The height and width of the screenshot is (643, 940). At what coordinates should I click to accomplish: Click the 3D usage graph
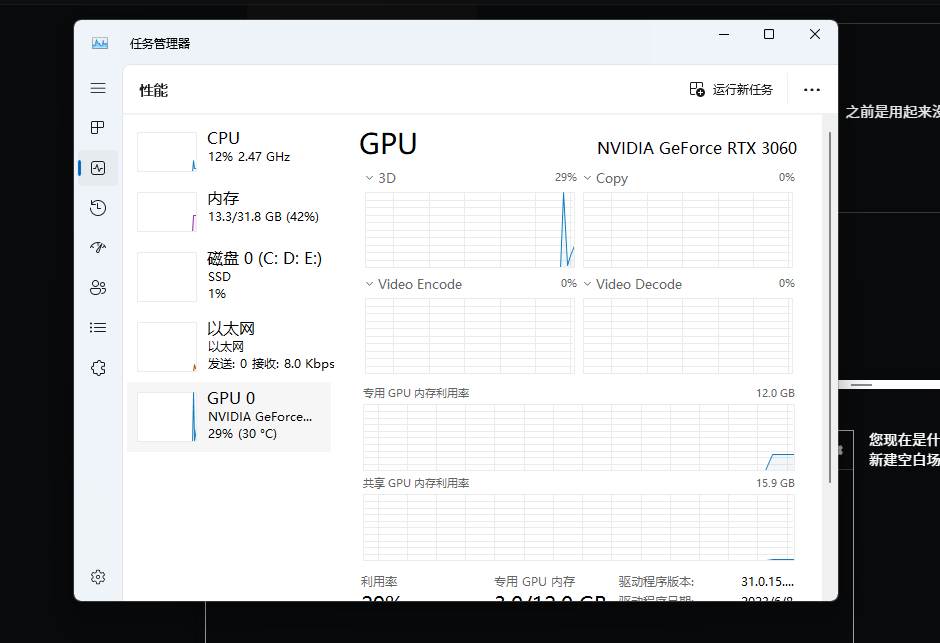click(470, 230)
